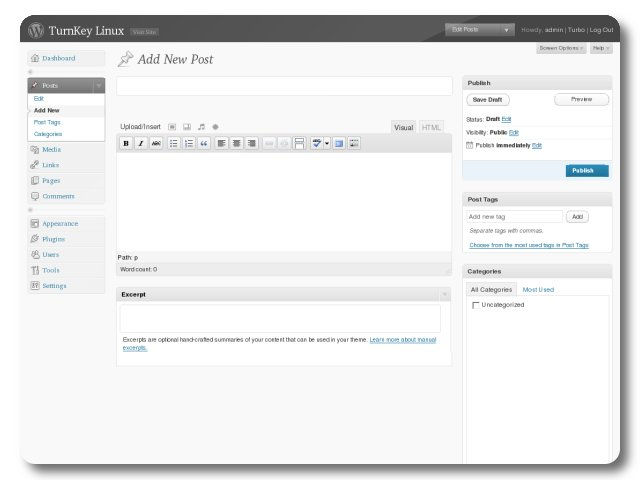Click the Save Draft button
Image resolution: width=640 pixels, height=480 pixels.
488,100
